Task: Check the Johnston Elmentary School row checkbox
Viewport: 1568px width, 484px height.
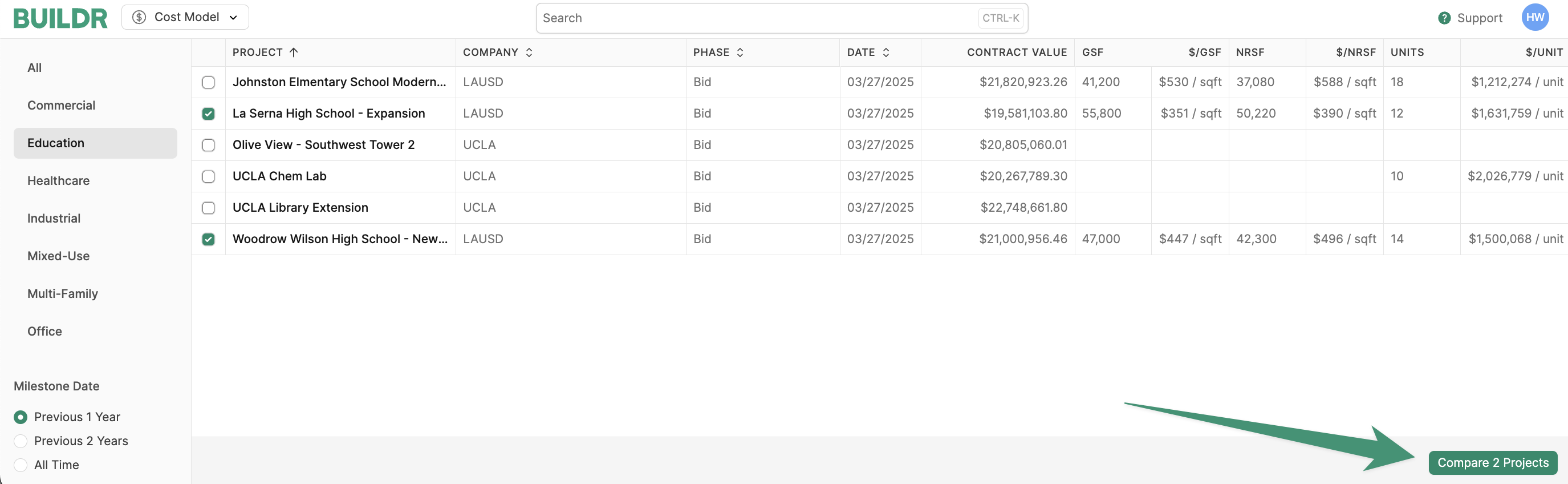Action: [208, 82]
